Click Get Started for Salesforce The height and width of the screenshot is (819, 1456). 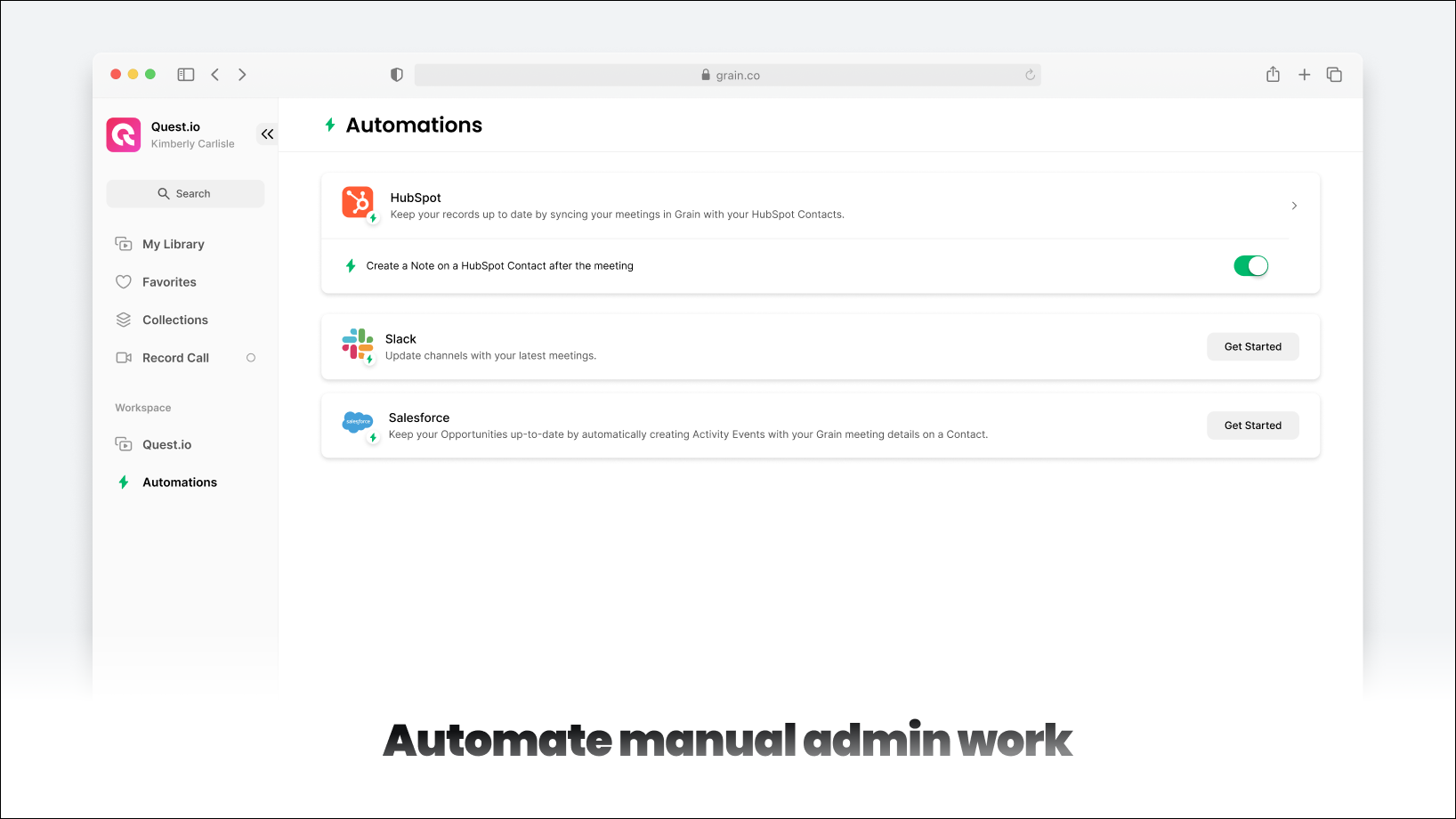tap(1253, 426)
